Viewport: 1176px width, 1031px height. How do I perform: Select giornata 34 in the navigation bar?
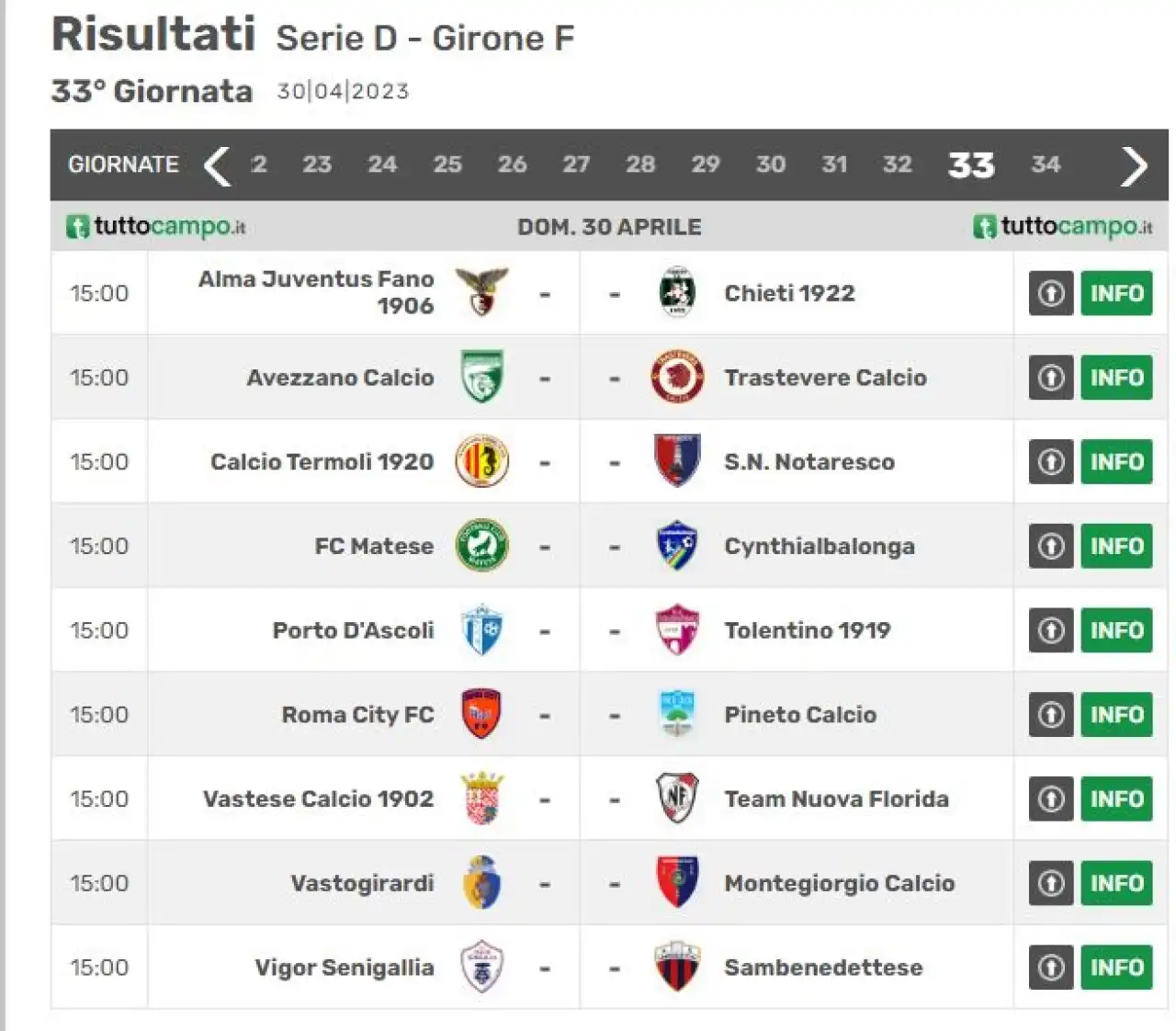pyautogui.click(x=1046, y=164)
